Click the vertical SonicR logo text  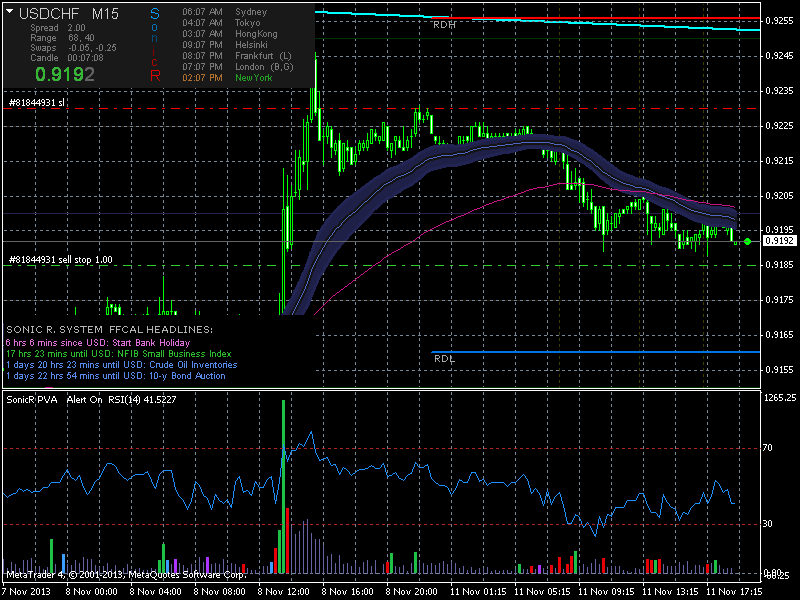[155, 44]
